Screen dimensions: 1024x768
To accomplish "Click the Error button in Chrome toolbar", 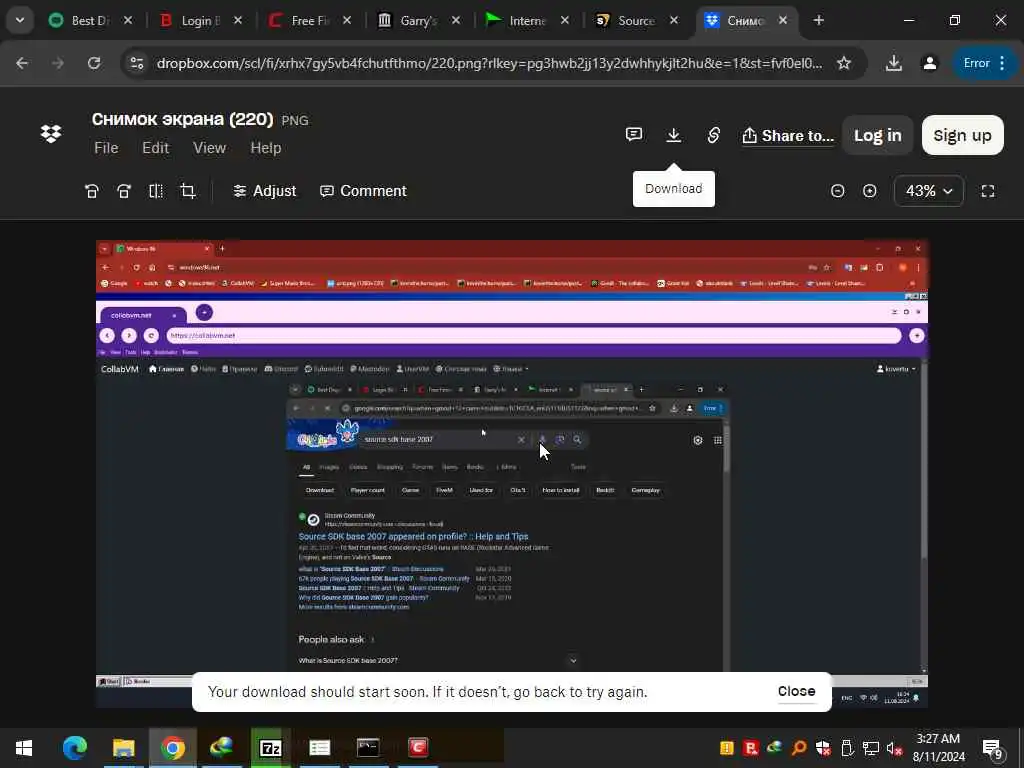I will click(x=984, y=63).
